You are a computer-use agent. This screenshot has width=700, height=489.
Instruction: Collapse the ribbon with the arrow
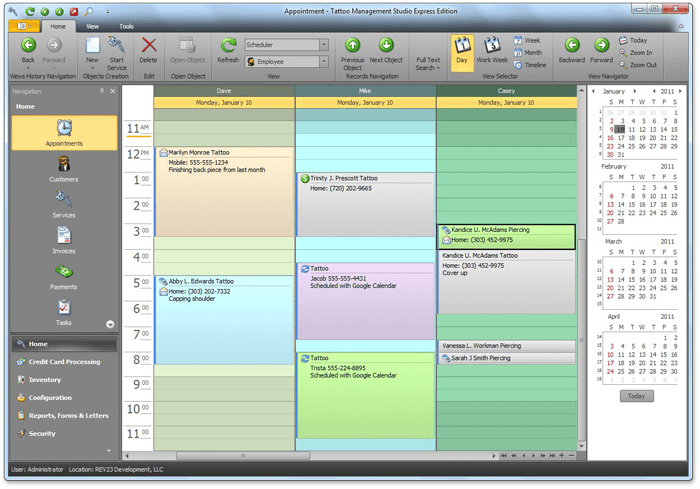click(681, 26)
